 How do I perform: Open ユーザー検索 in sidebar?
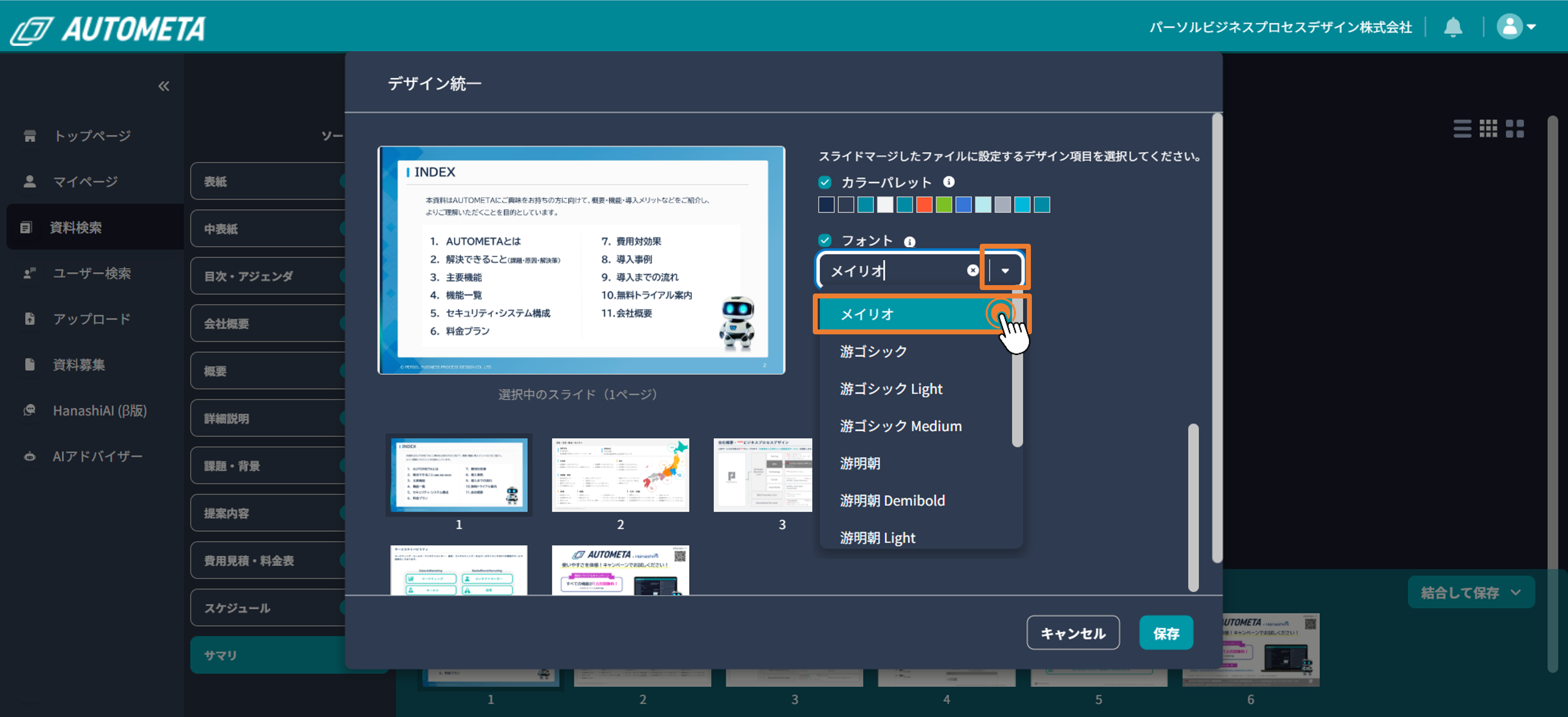tap(91, 273)
